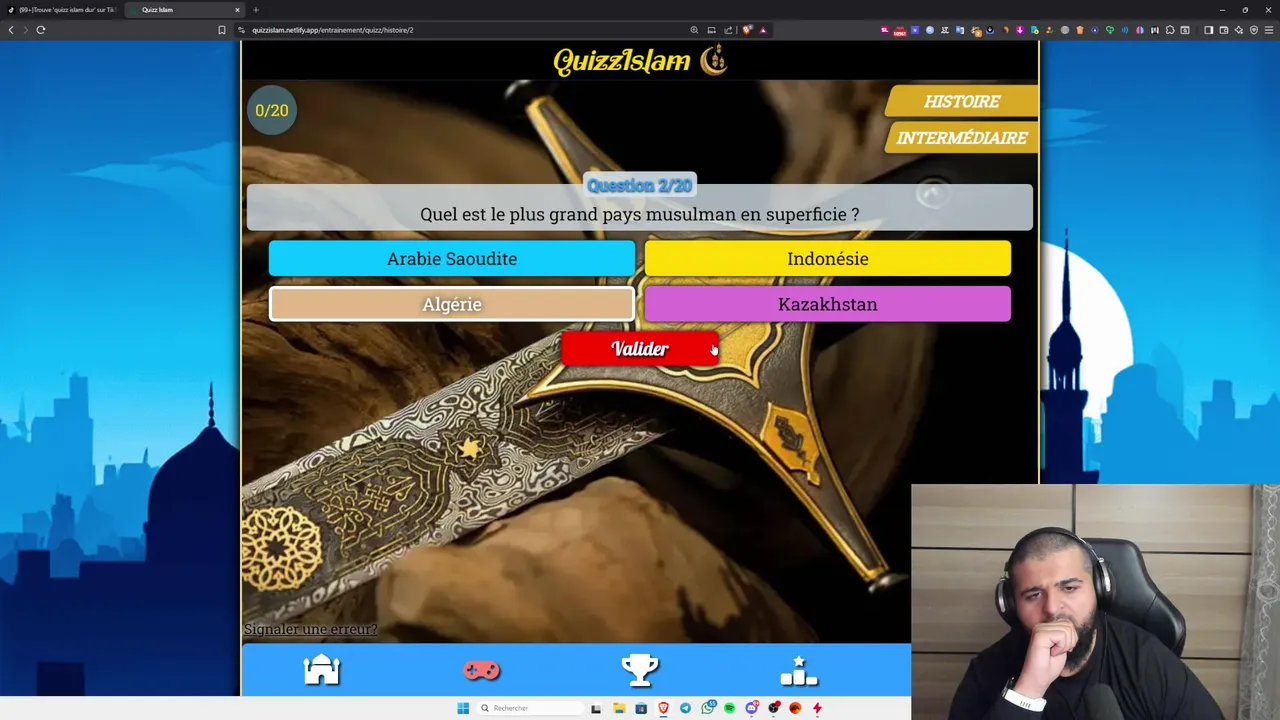Click the zoom magnifier icon in address bar
Image resolution: width=1280 pixels, height=720 pixels.
[x=694, y=30]
